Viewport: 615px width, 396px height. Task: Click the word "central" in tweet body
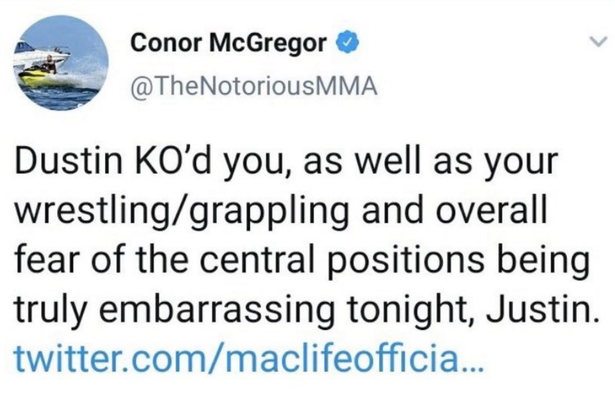click(x=258, y=259)
